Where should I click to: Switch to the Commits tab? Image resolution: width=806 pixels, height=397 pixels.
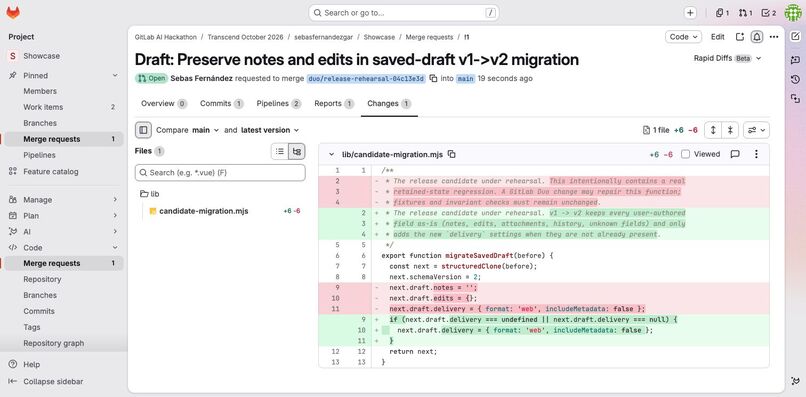pos(222,103)
